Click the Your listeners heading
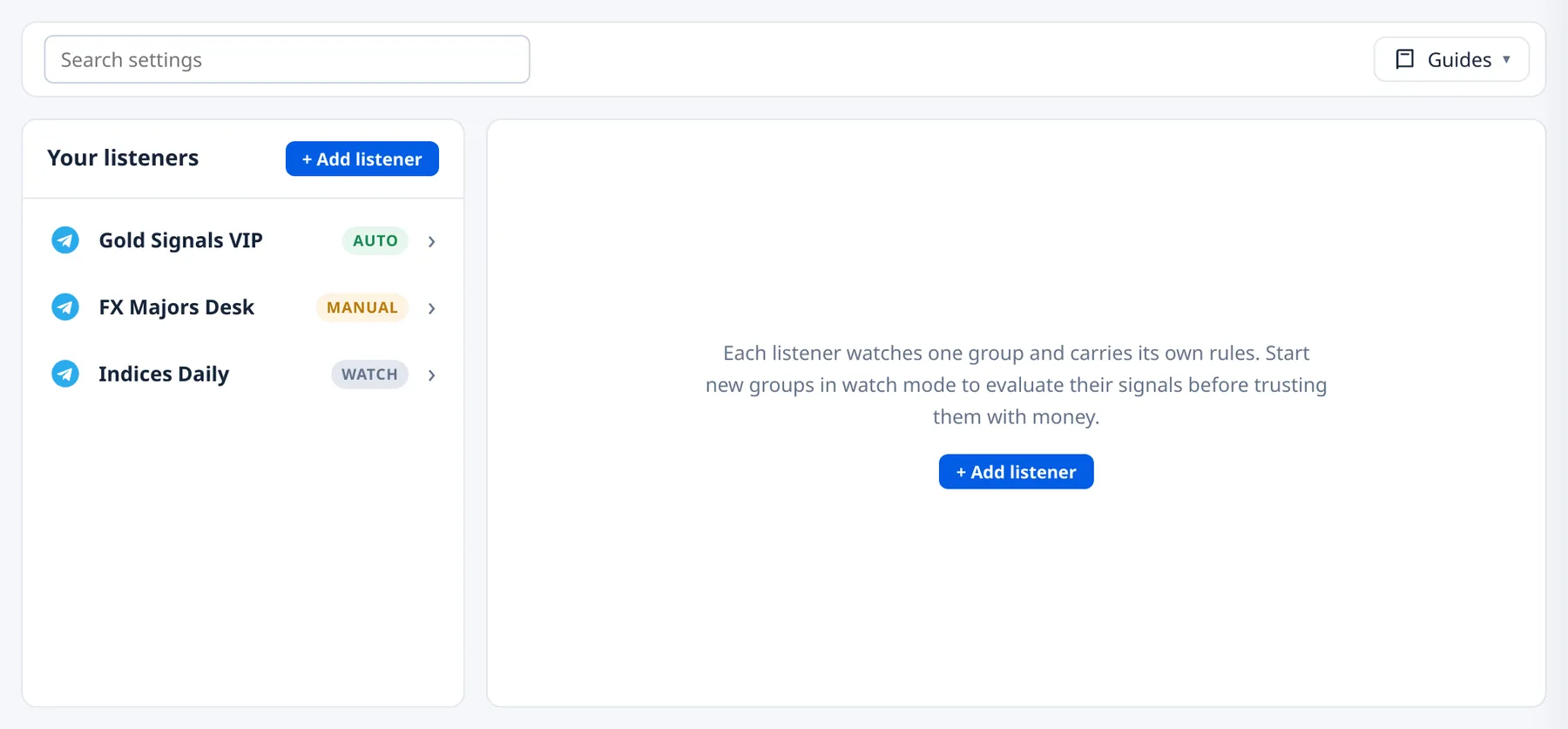 point(123,158)
